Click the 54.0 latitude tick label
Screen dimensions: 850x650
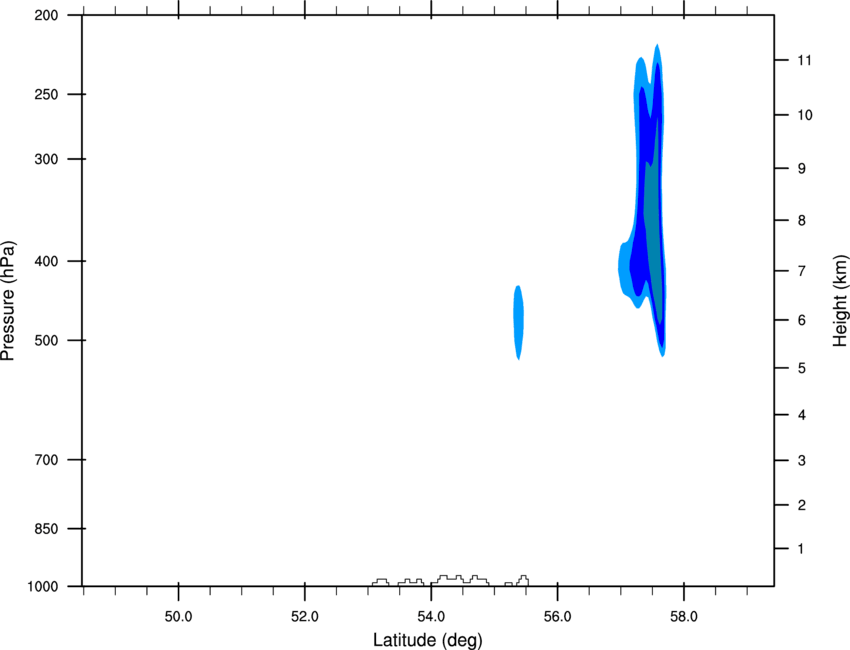point(431,617)
